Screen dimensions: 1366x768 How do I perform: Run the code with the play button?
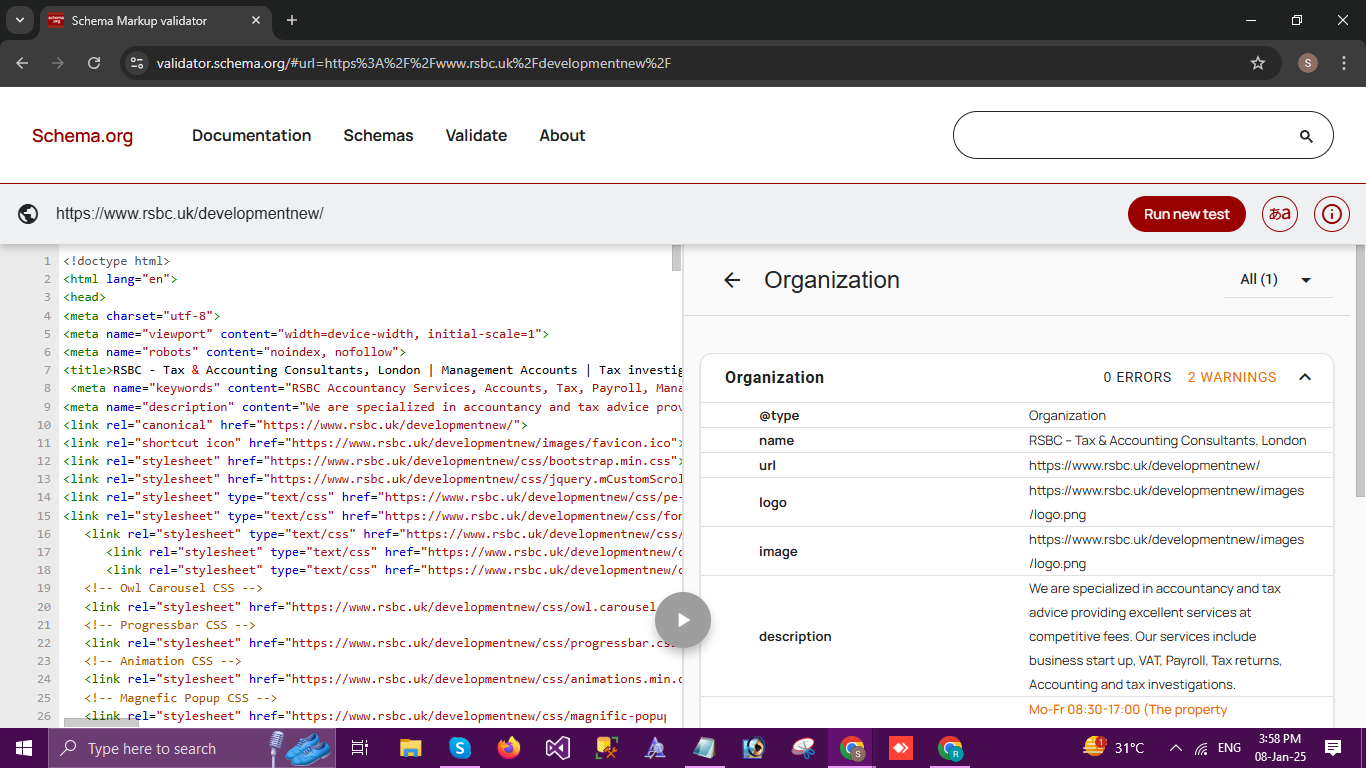pyautogui.click(x=683, y=620)
